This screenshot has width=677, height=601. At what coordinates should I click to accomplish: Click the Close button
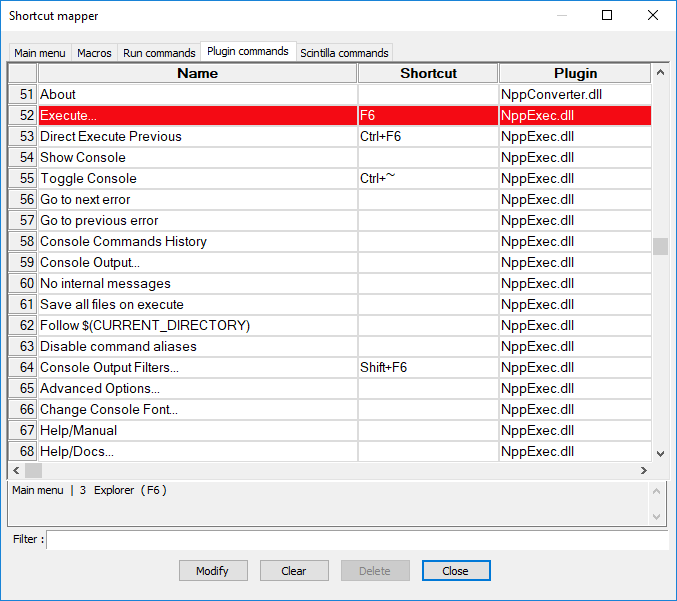point(456,570)
